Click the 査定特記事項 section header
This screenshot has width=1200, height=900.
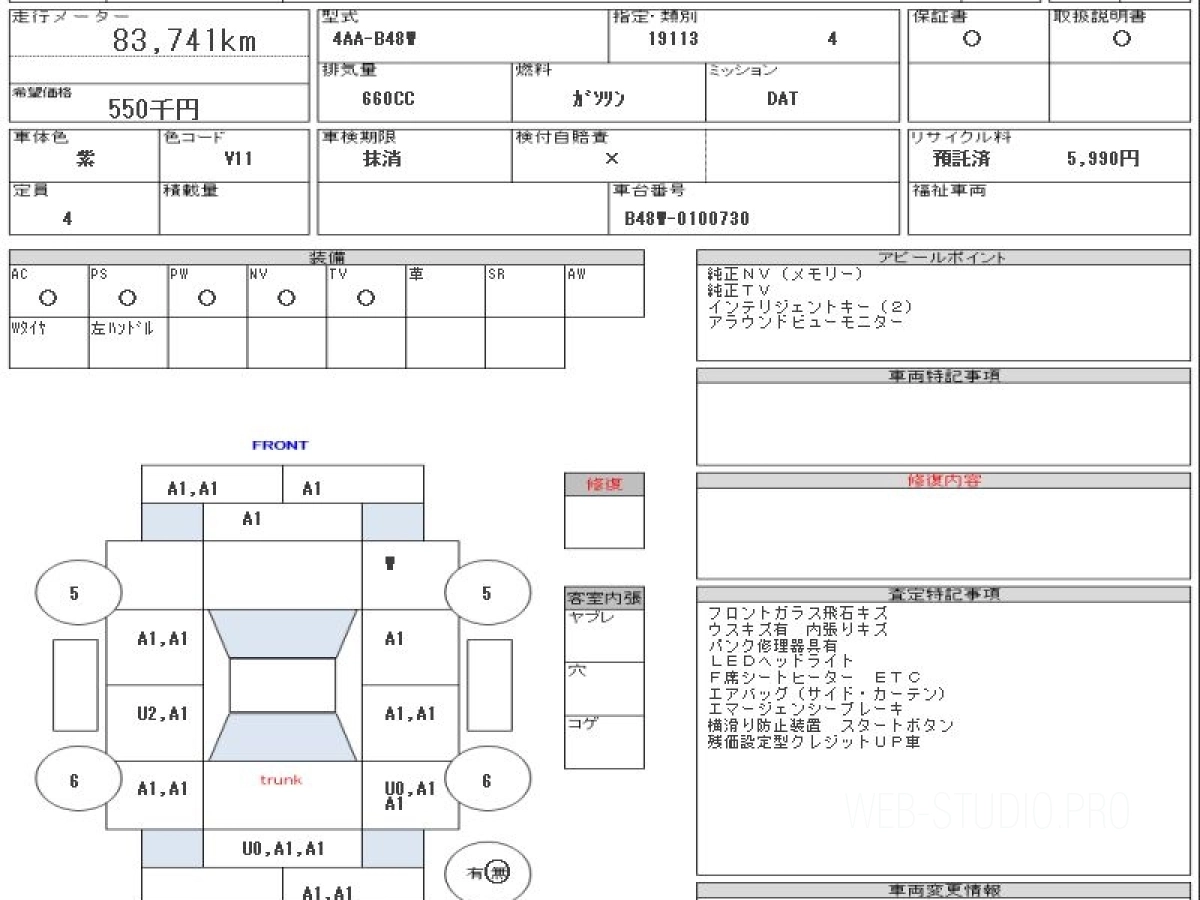tap(945, 594)
